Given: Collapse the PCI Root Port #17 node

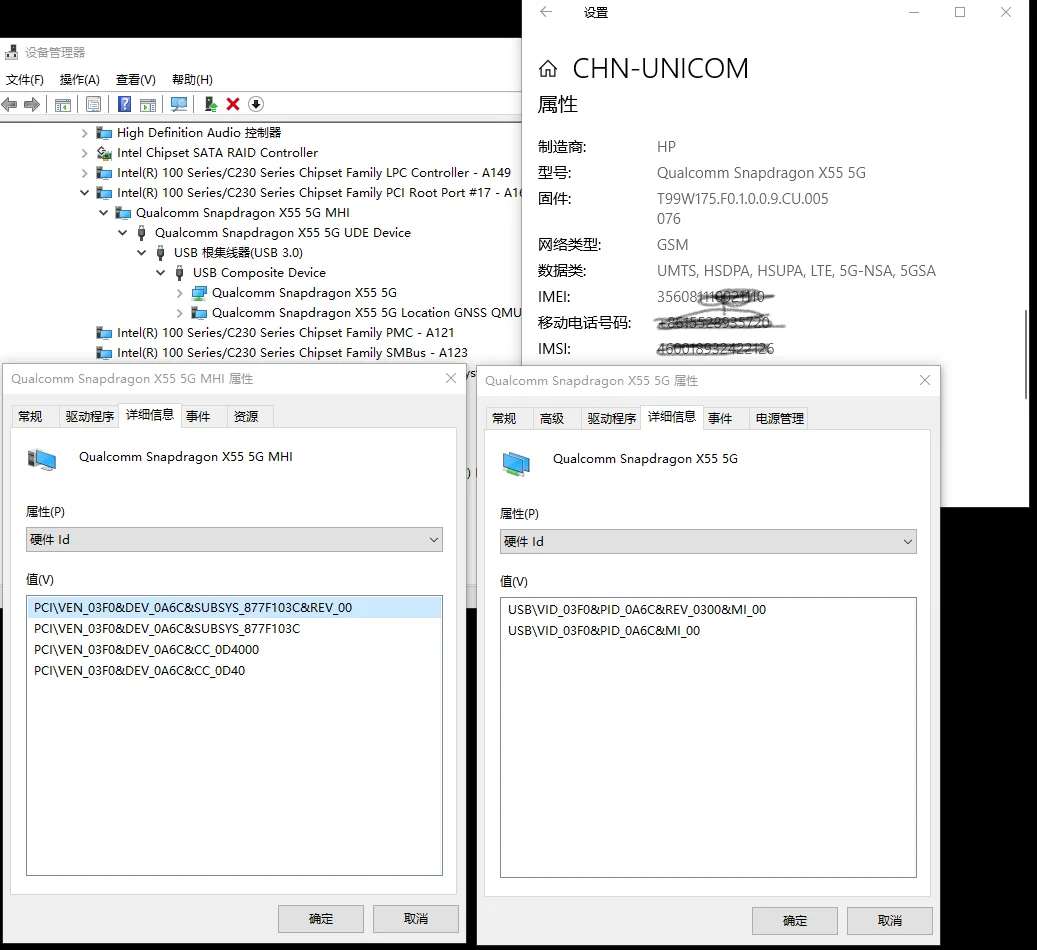Looking at the screenshot, I should pos(85,193).
